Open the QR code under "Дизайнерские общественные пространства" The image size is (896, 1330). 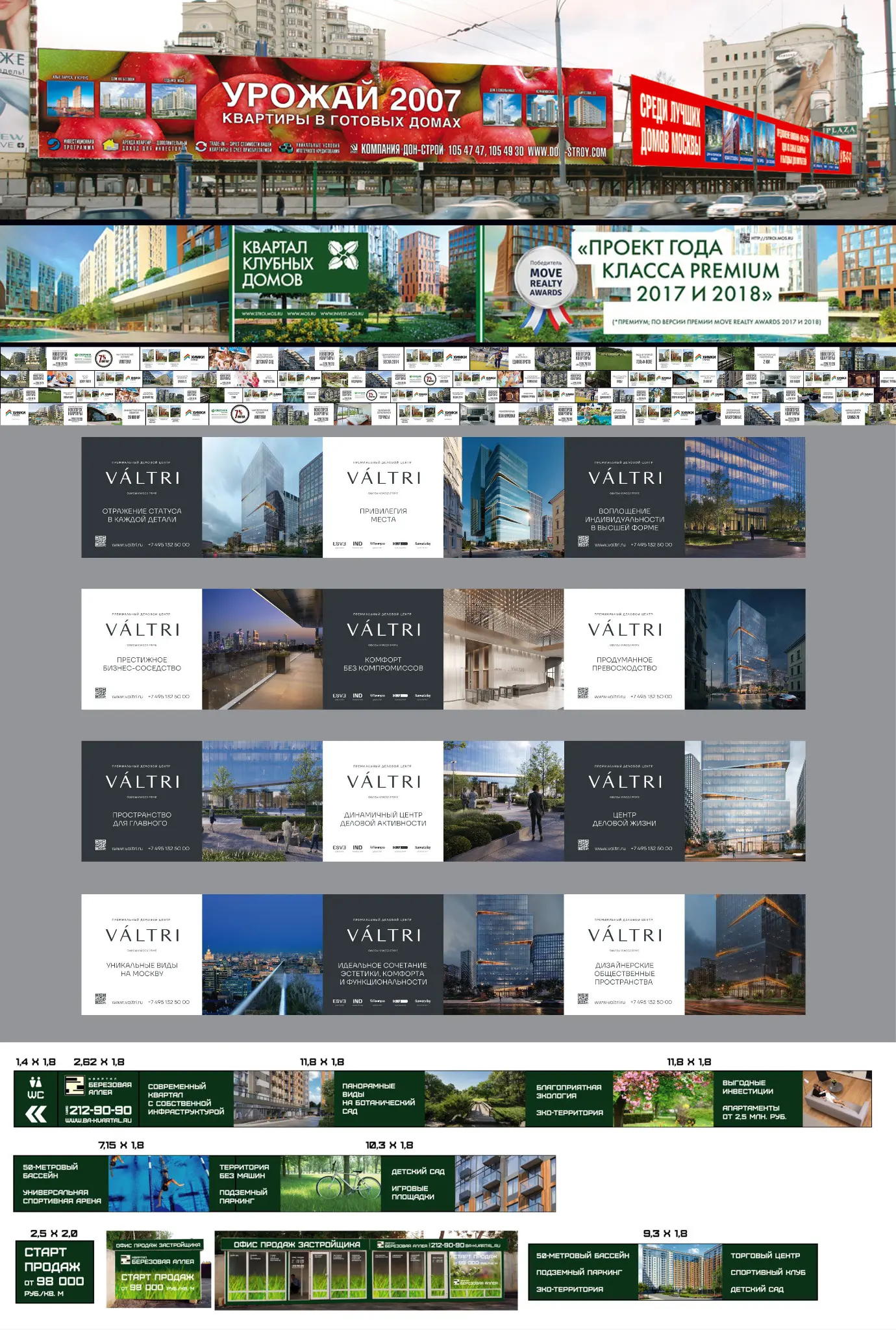[583, 999]
